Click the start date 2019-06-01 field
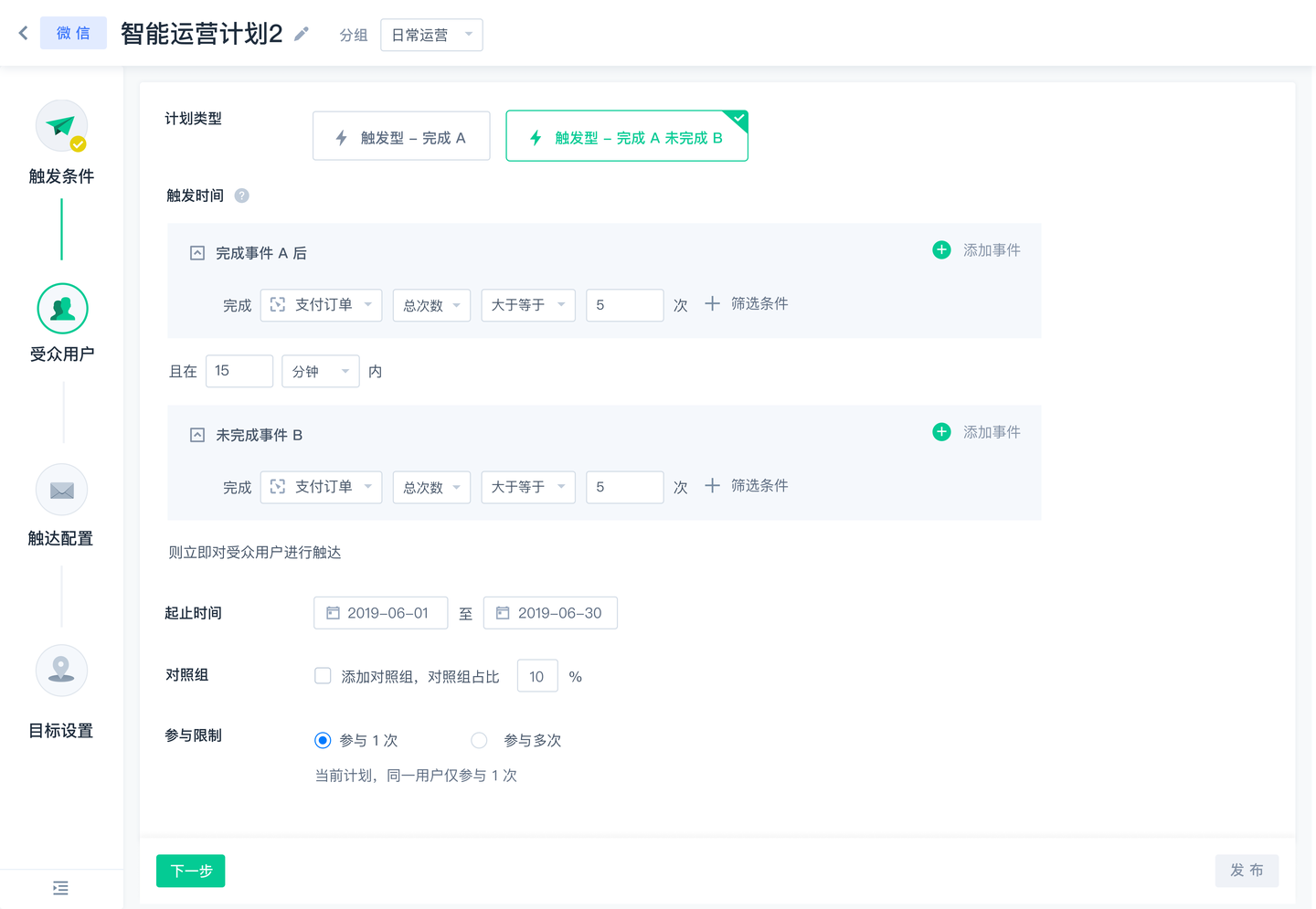The width and height of the screenshot is (1316, 909). [x=380, y=613]
